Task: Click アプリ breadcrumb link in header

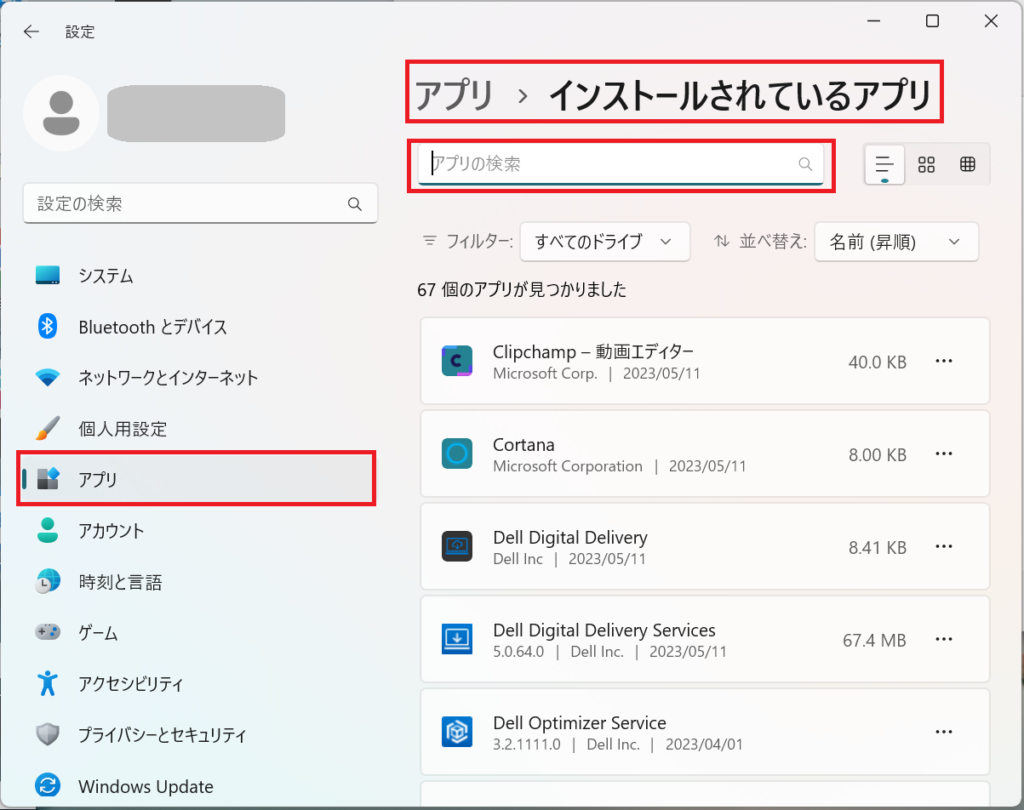Action: (x=455, y=94)
